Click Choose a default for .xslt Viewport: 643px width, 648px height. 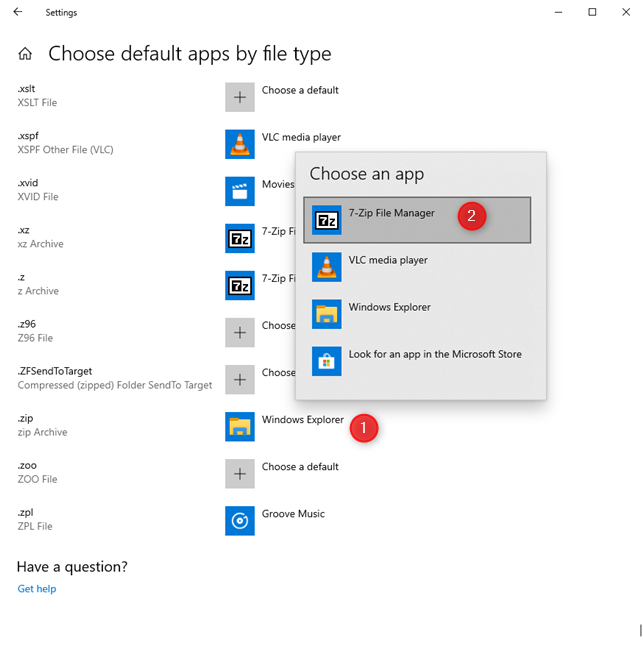pos(300,90)
